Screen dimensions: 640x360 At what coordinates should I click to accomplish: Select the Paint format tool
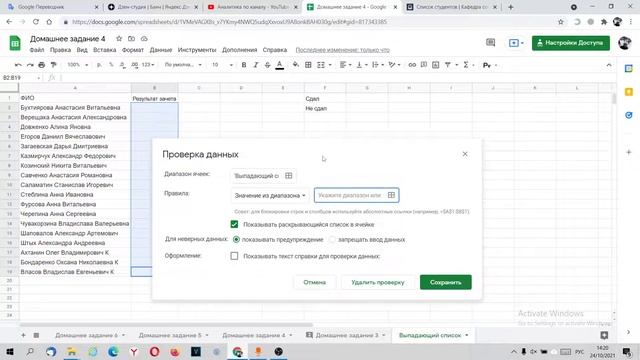click(53, 65)
